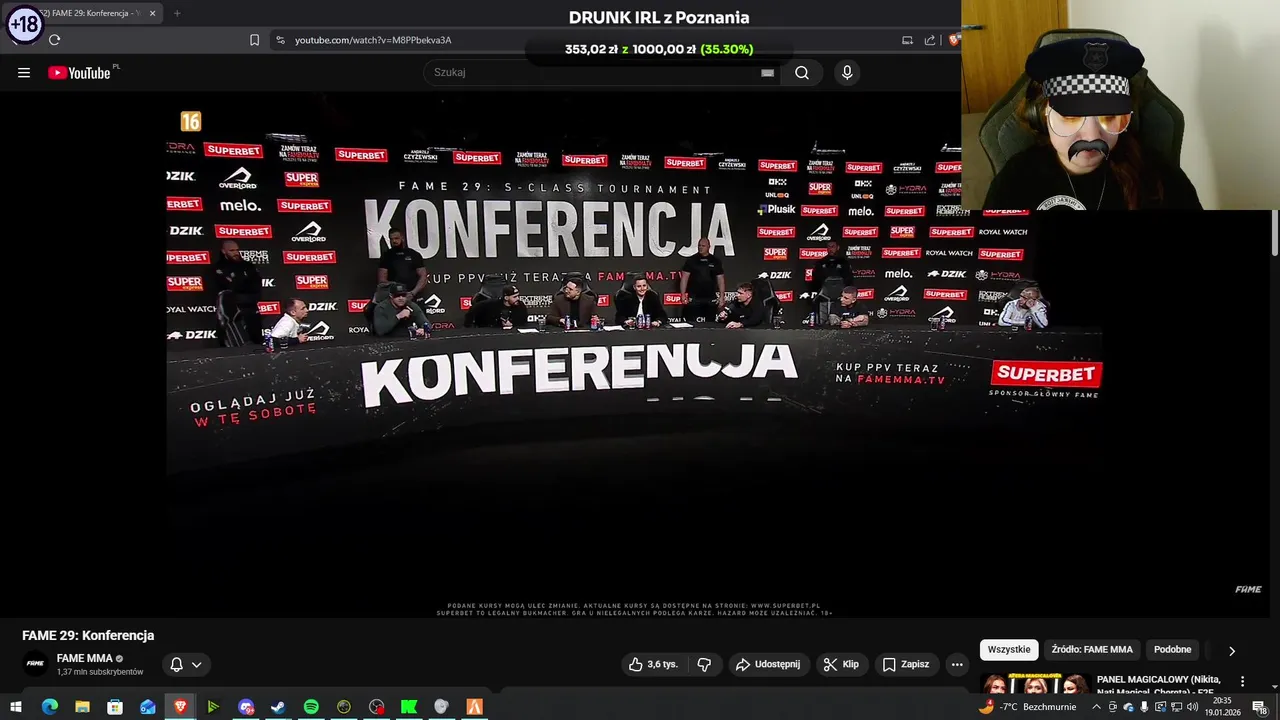Show more filter chips with right arrow
The width and height of the screenshot is (1280, 720).
[1232, 650]
